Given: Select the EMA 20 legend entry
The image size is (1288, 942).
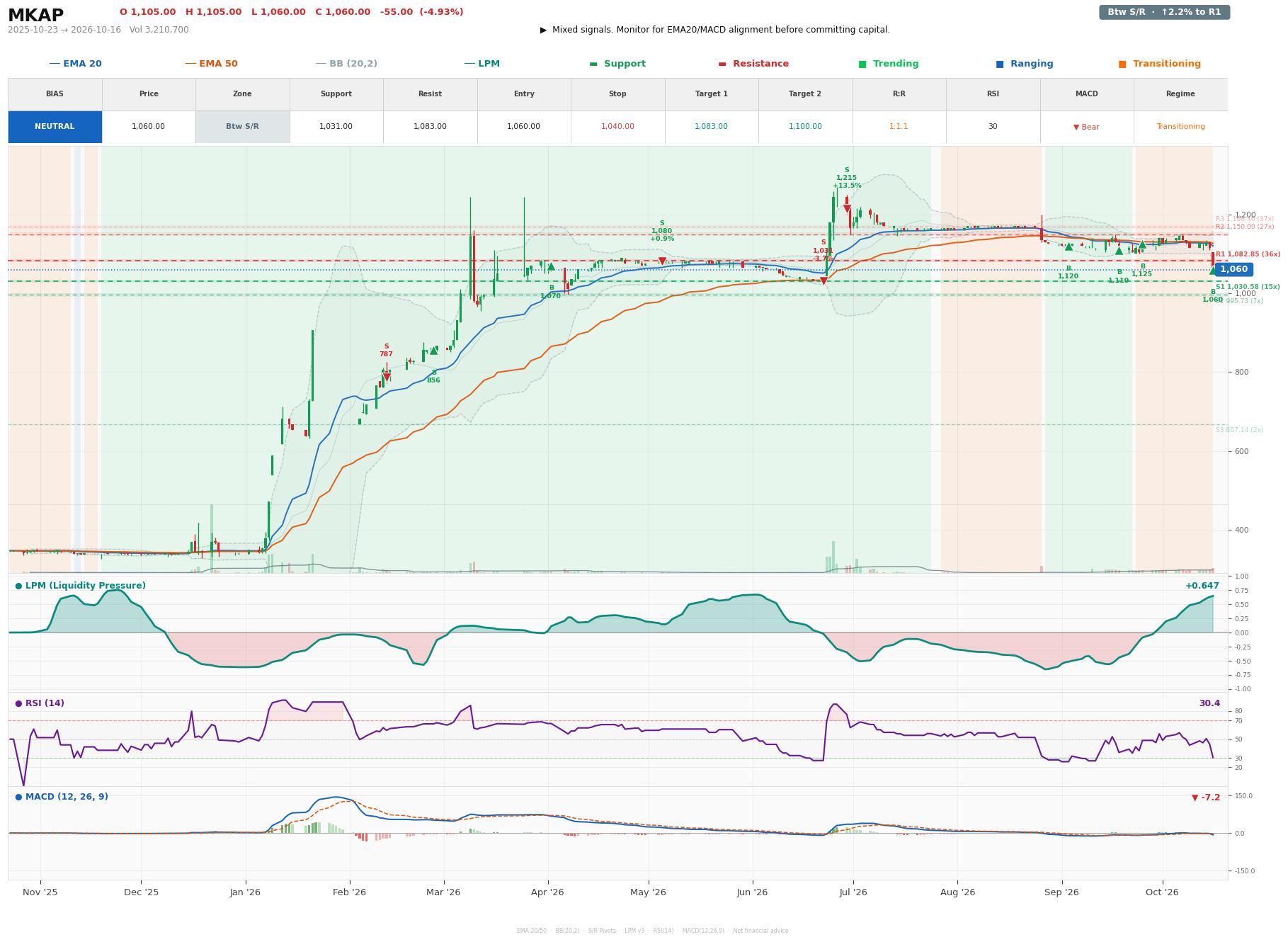Looking at the screenshot, I should (x=75, y=64).
